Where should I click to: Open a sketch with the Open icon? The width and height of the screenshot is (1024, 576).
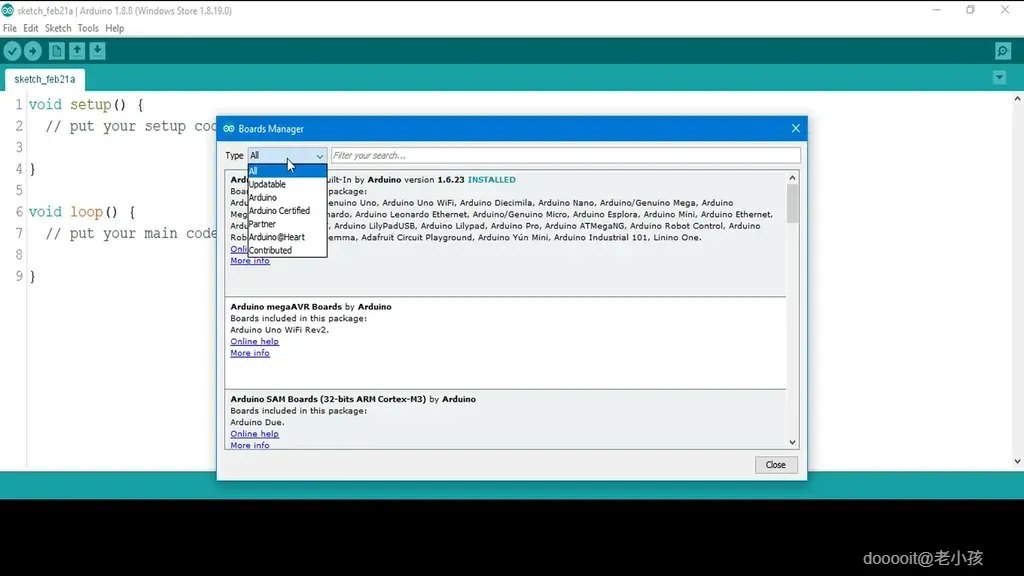(x=77, y=51)
